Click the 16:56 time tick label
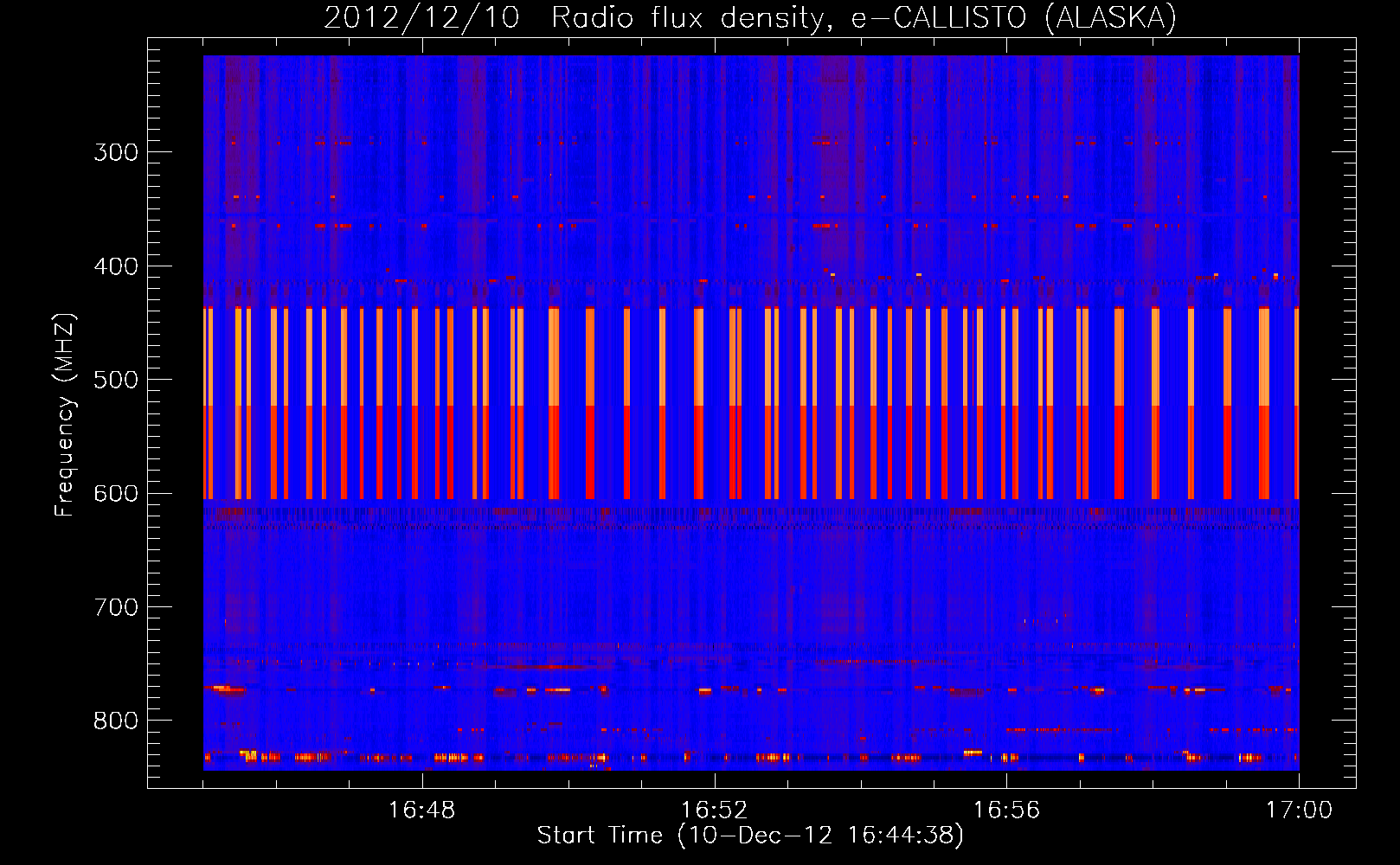 [x=1006, y=811]
